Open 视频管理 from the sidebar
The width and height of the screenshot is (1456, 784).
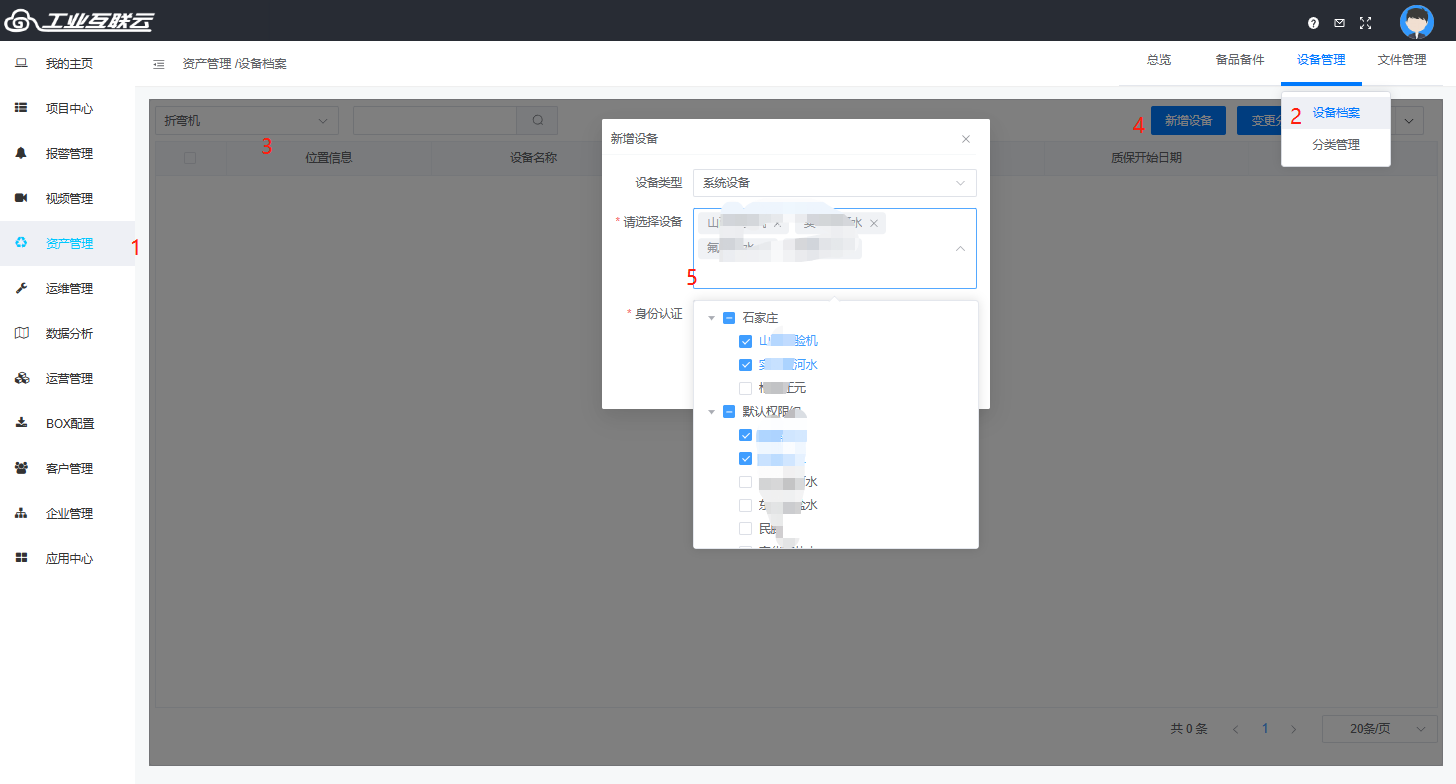(x=68, y=199)
